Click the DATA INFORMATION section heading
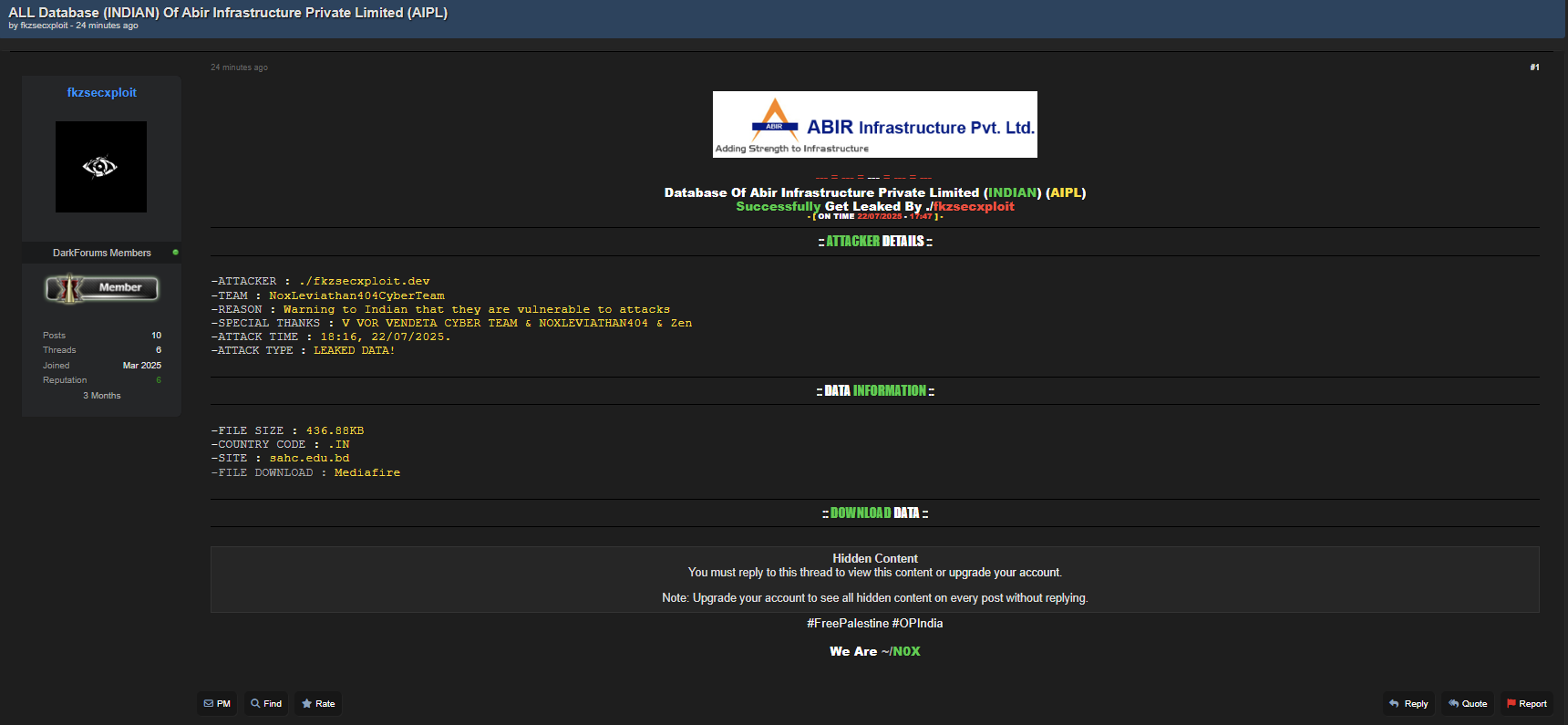The width and height of the screenshot is (1568, 725). pyautogui.click(x=875, y=390)
